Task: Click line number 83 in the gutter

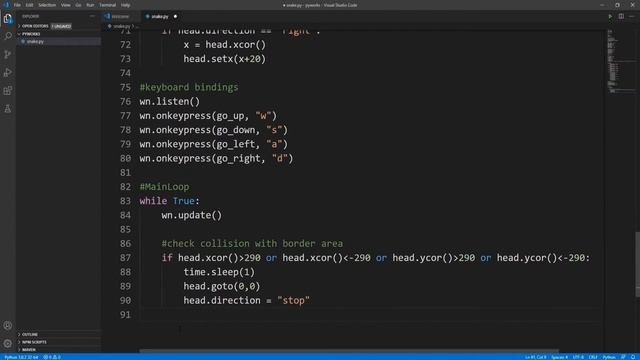Action: coord(125,201)
